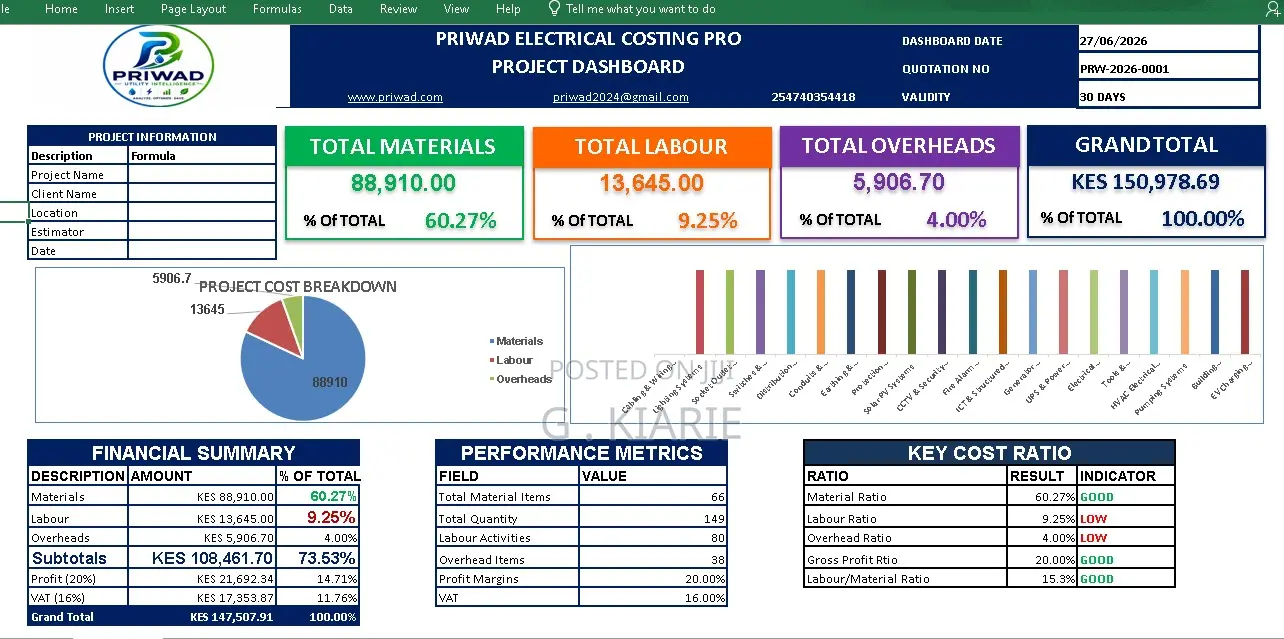Click the 13645 pie data label

207,310
